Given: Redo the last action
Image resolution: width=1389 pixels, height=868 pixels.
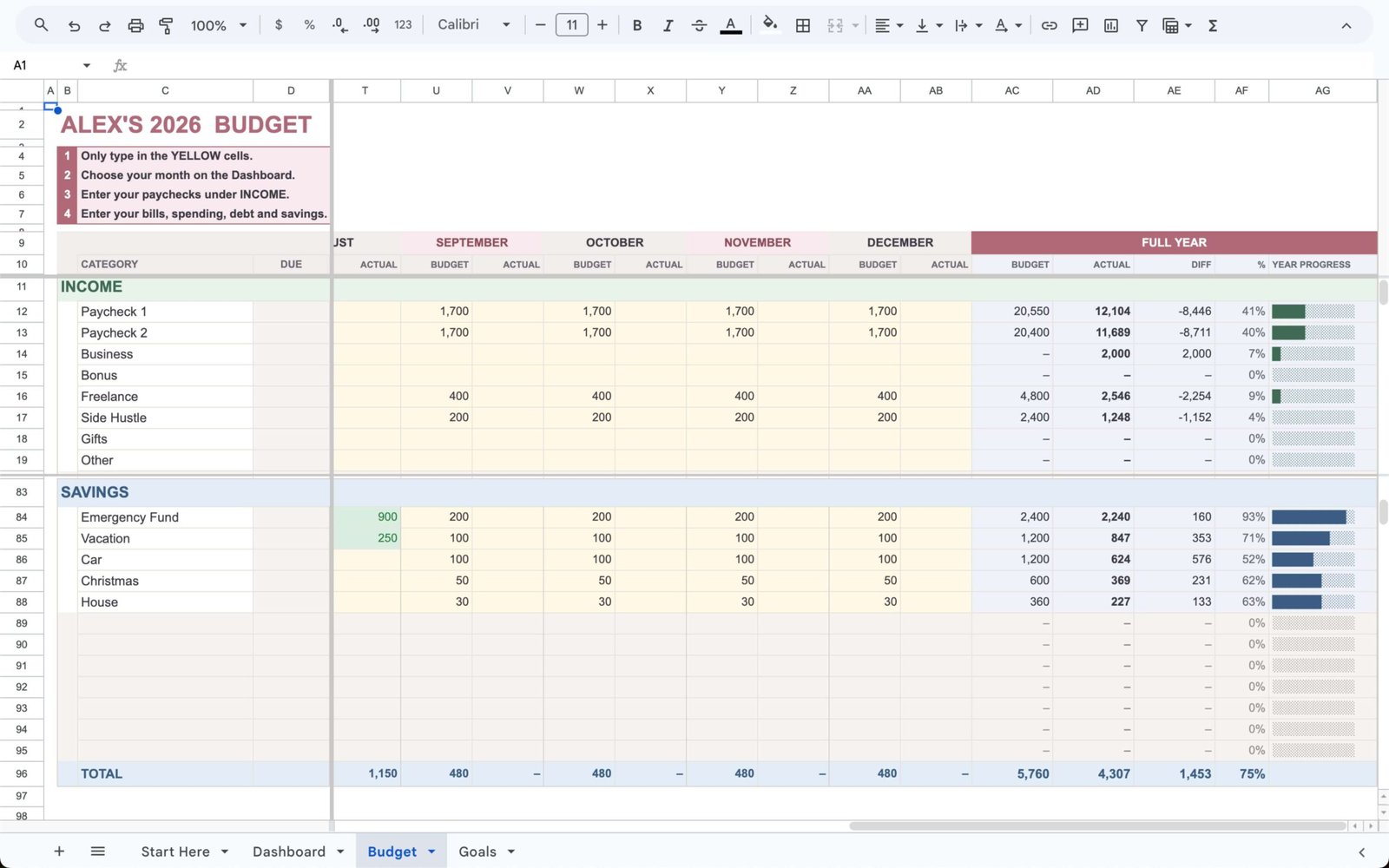Looking at the screenshot, I should [x=104, y=25].
